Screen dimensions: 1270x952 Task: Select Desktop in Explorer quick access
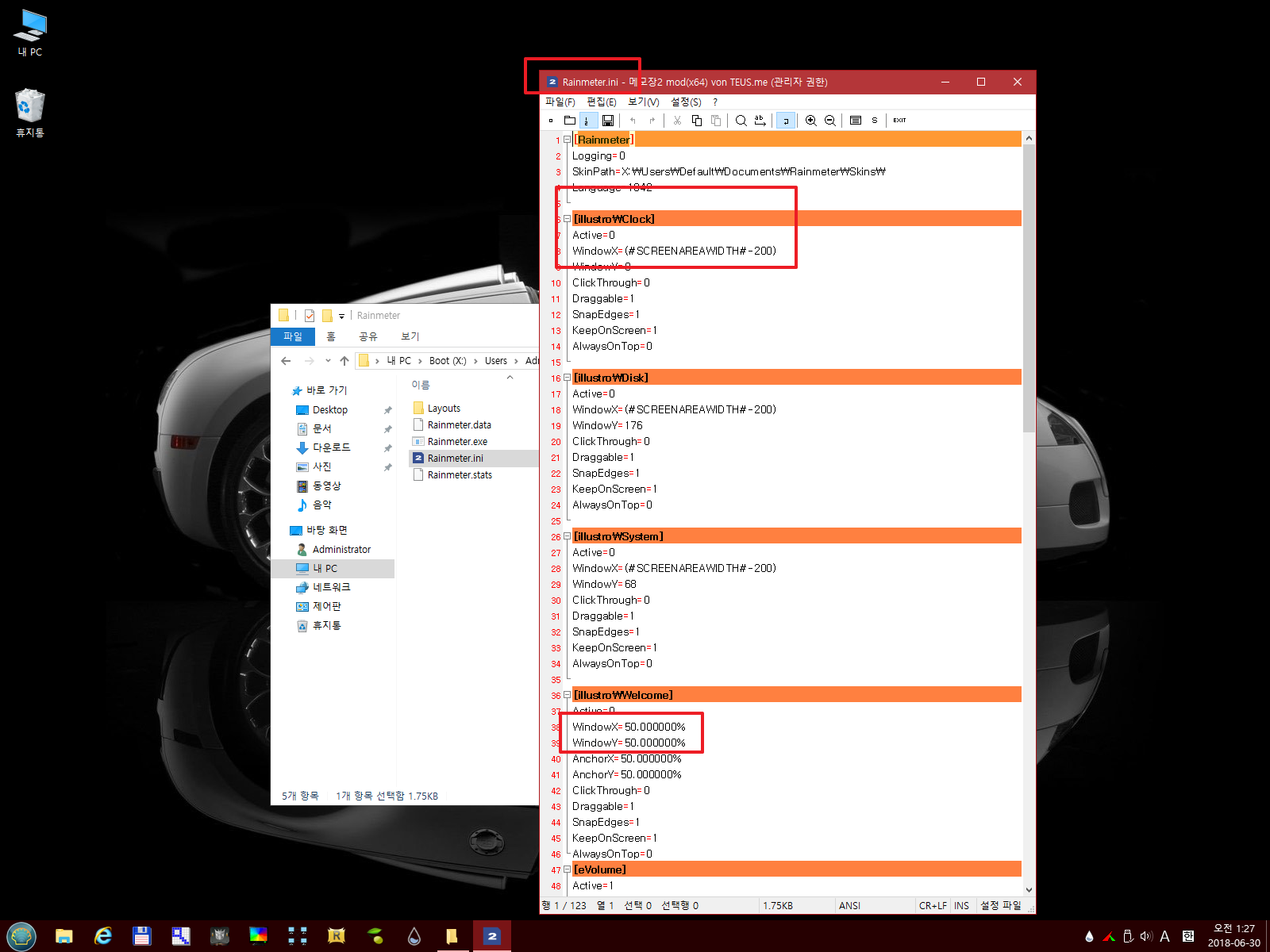330,410
